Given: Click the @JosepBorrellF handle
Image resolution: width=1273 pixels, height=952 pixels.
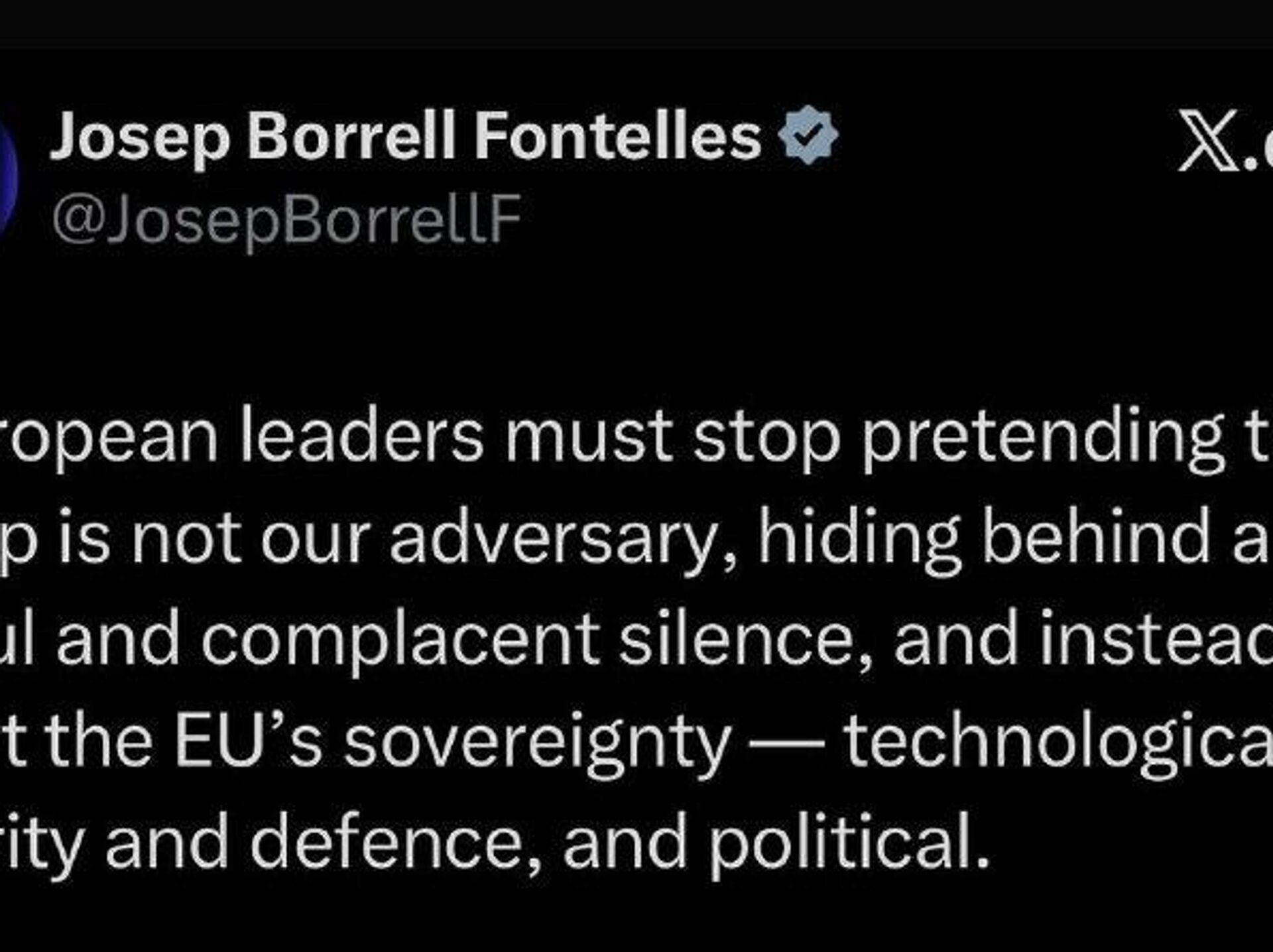Looking at the screenshot, I should (x=287, y=219).
